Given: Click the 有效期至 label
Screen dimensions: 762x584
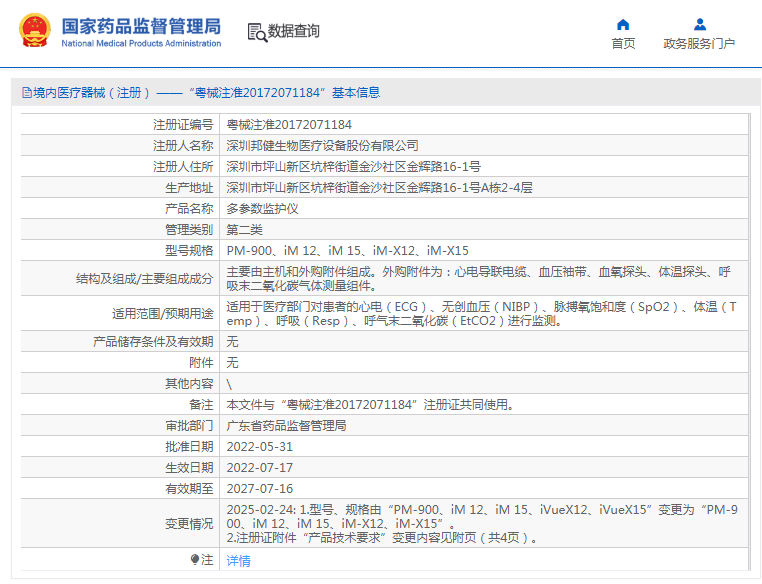Looking at the screenshot, I should click(x=189, y=488).
